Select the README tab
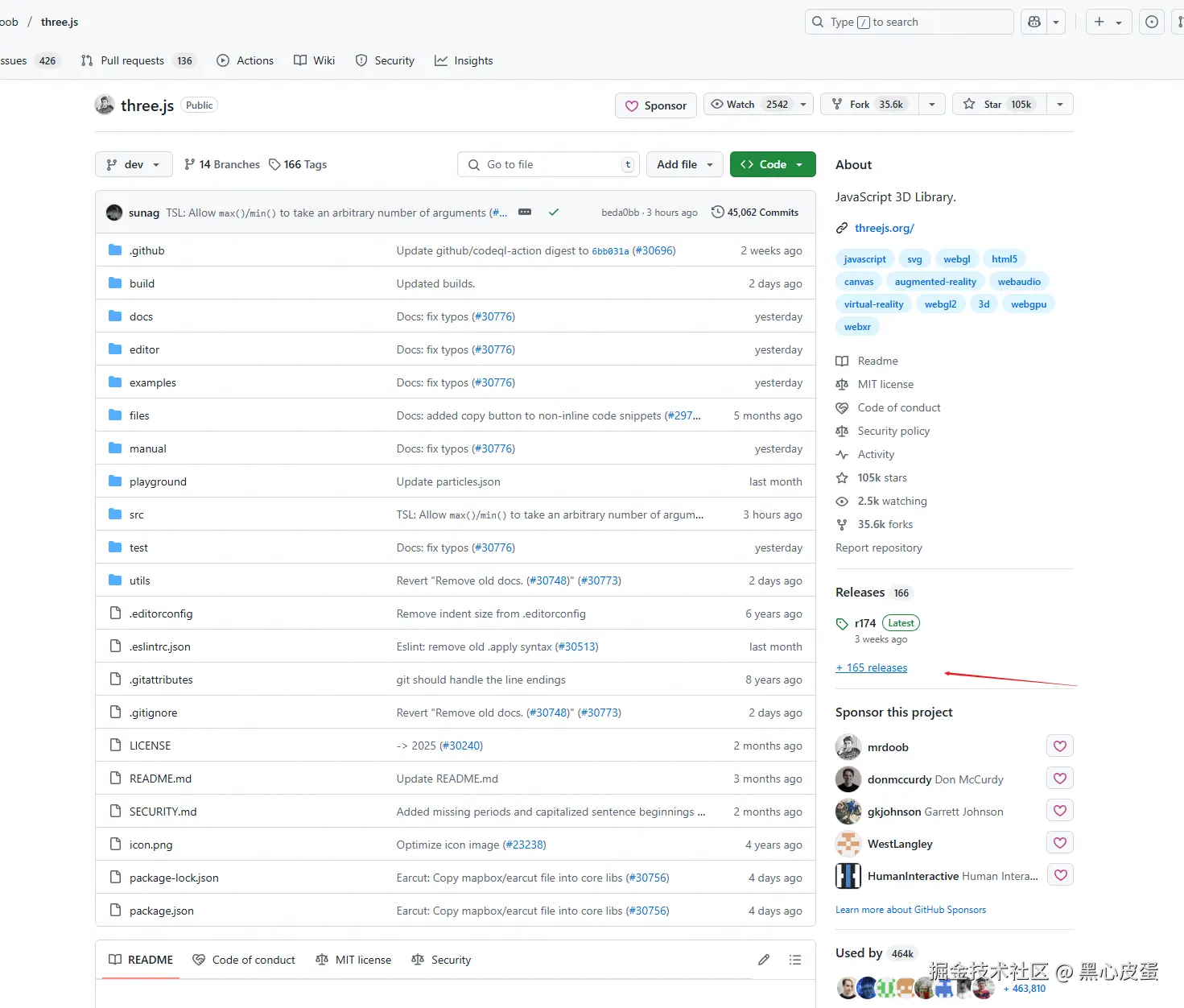Viewport: 1184px width, 1008px height. coord(141,960)
